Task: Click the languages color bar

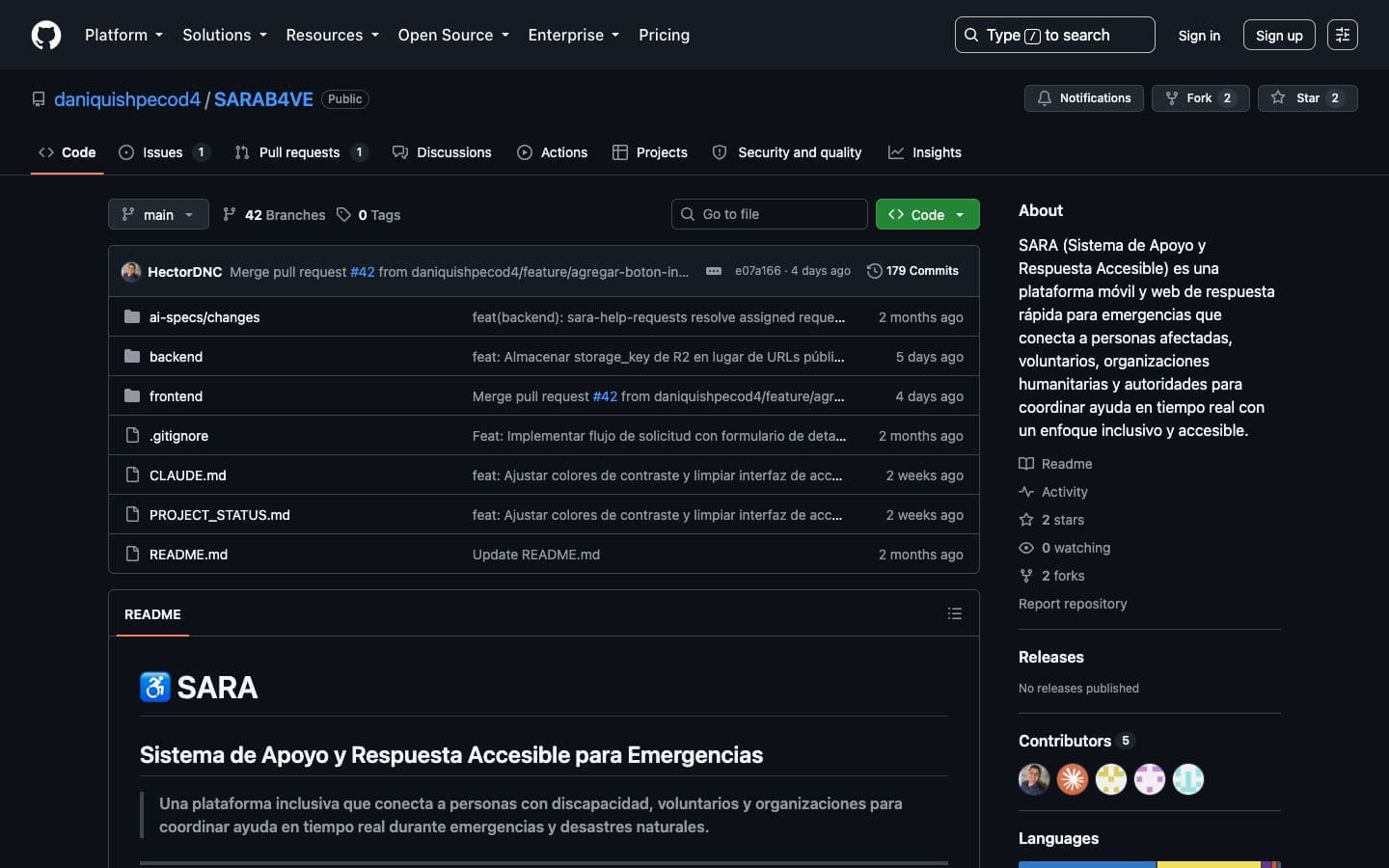Action: (x=1150, y=864)
